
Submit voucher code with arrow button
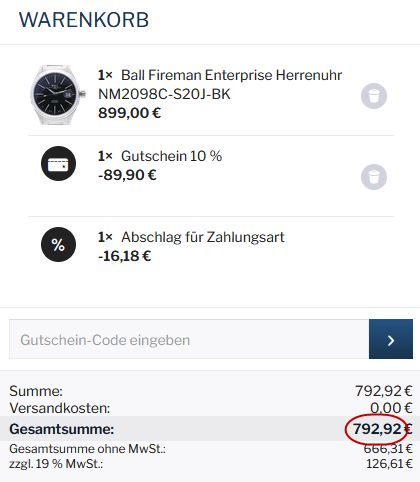pos(391,339)
